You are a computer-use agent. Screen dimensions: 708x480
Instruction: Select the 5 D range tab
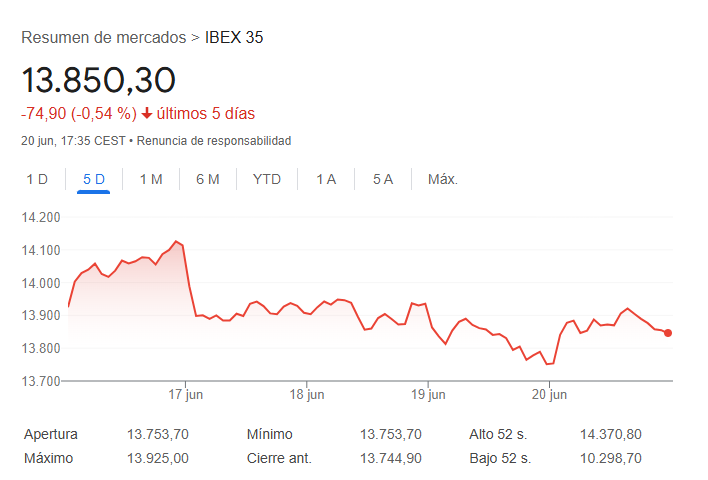click(94, 179)
